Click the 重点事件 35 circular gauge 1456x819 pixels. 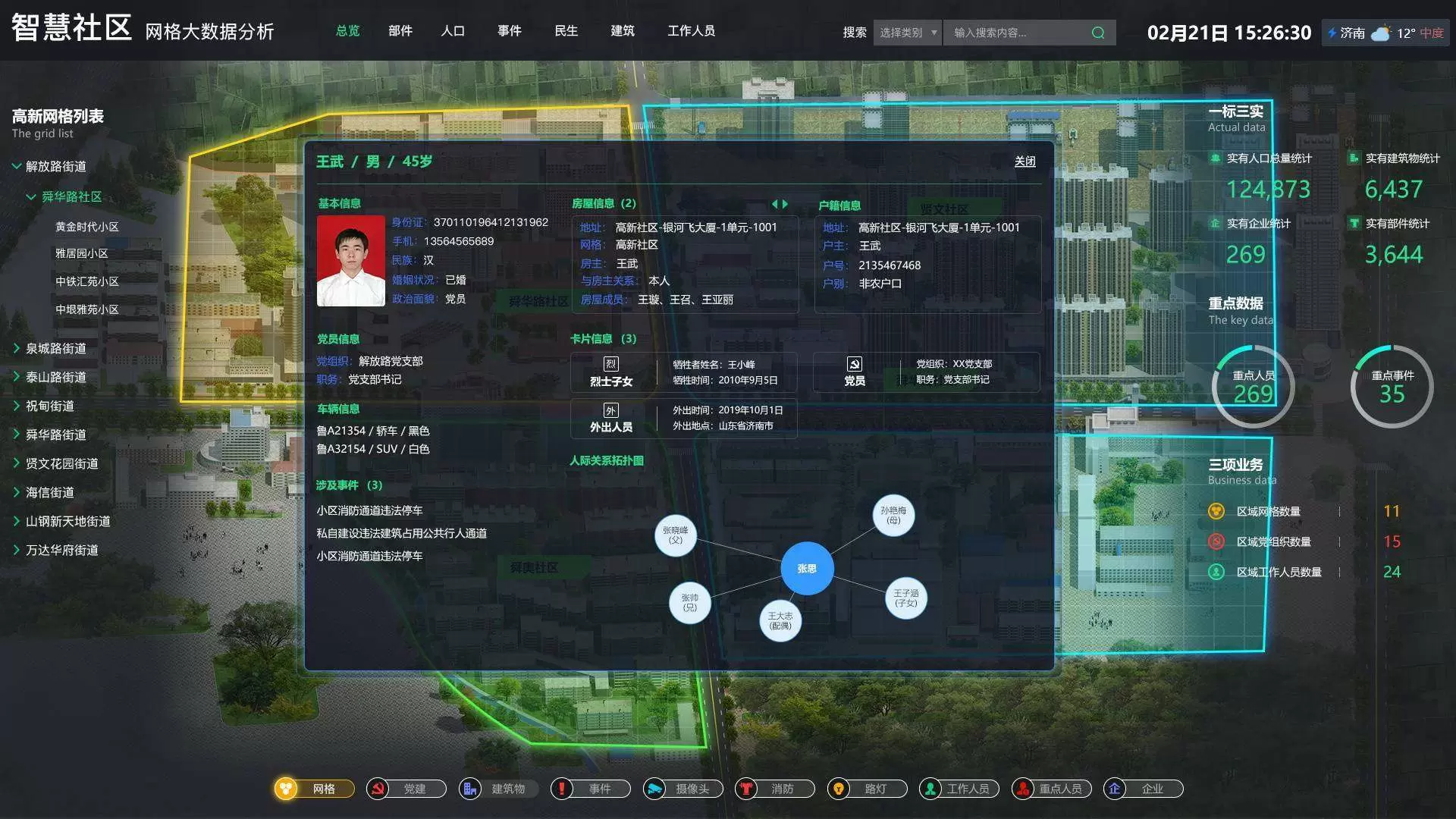click(x=1392, y=386)
